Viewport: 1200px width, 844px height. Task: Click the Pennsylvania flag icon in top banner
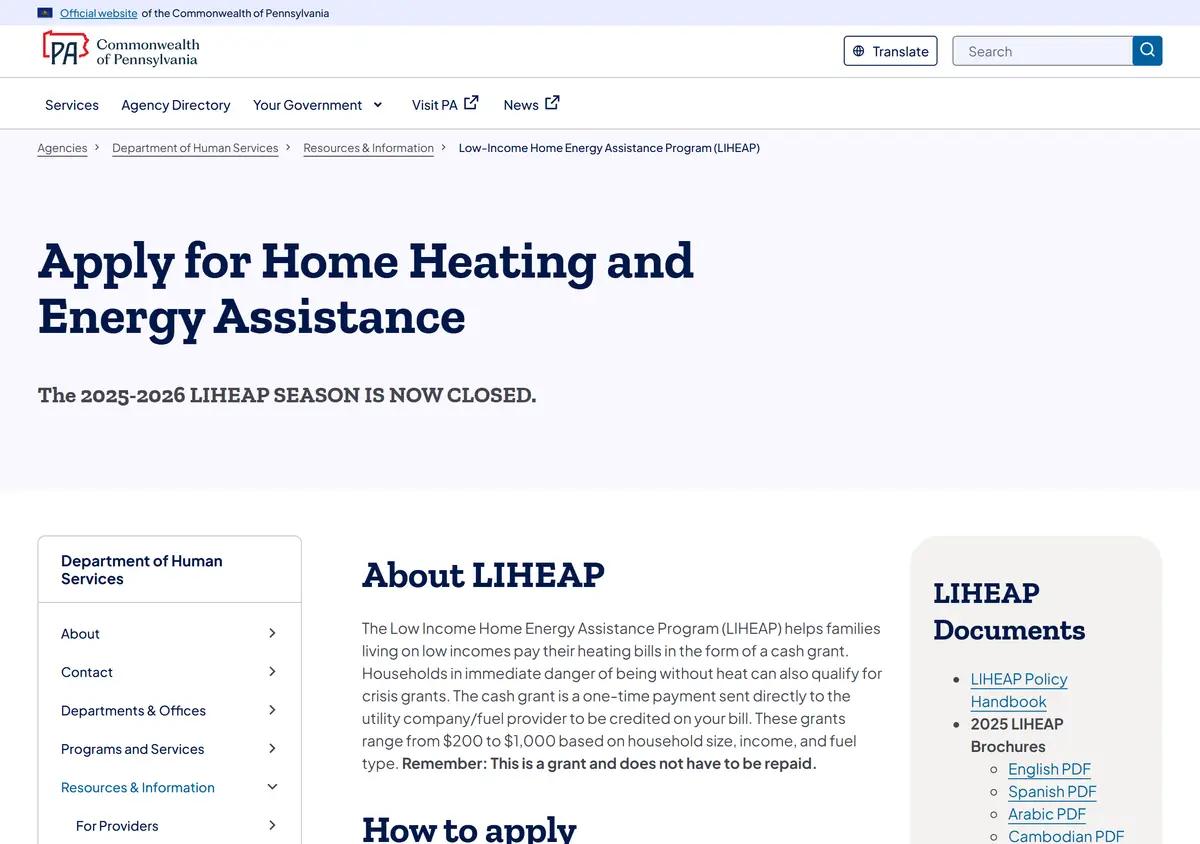pyautogui.click(x=45, y=13)
